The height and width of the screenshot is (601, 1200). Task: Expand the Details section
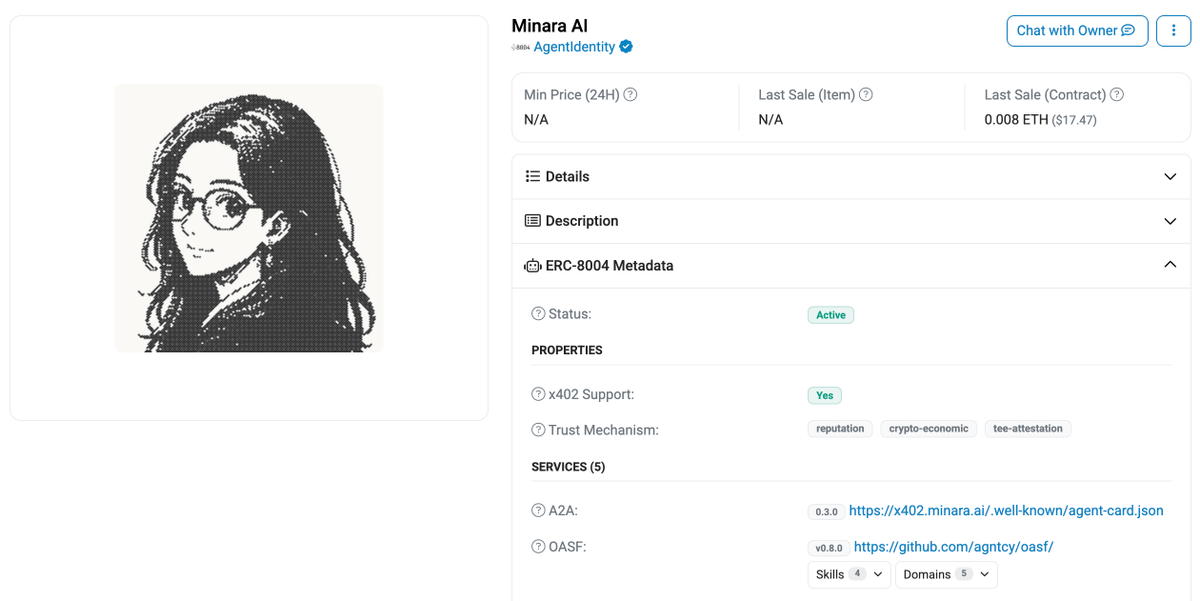tap(851, 177)
